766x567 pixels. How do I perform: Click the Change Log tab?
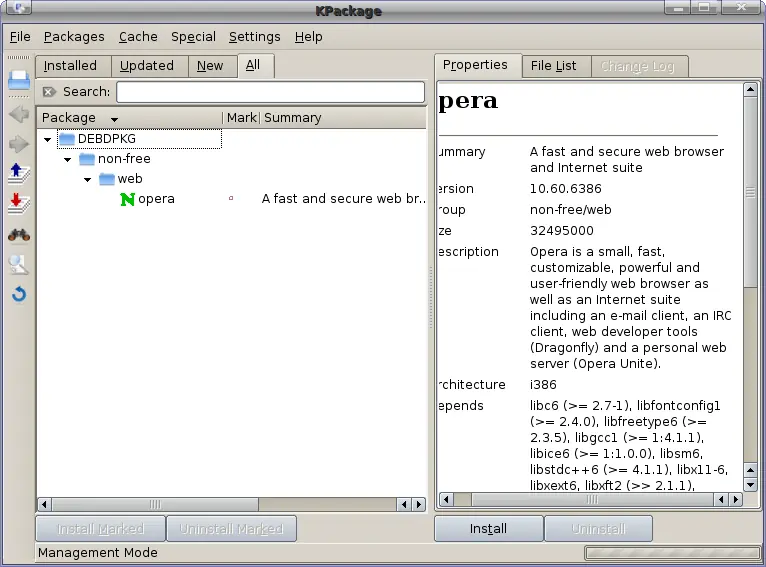tap(640, 66)
